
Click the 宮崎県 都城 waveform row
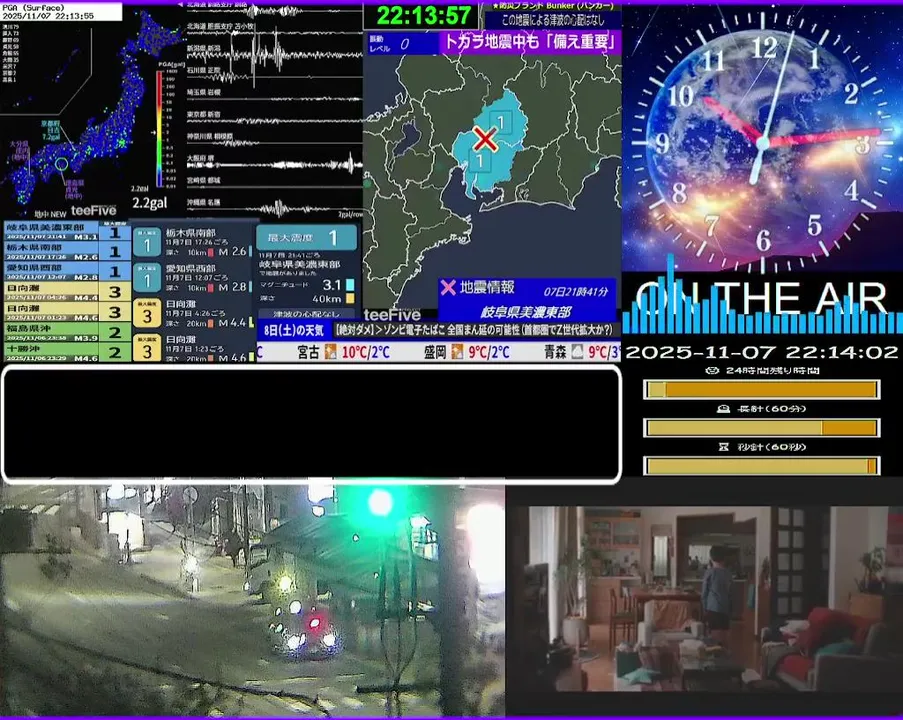(x=274, y=183)
